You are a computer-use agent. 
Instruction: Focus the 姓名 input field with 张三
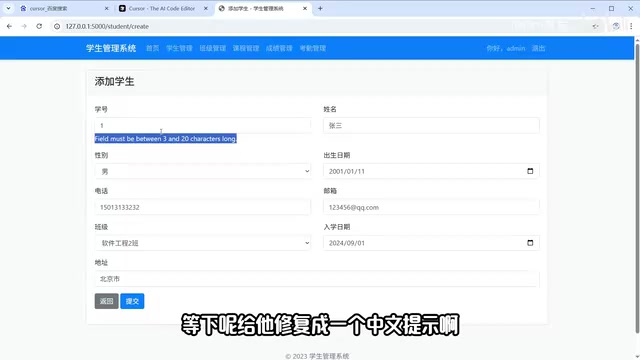pyautogui.click(x=431, y=125)
